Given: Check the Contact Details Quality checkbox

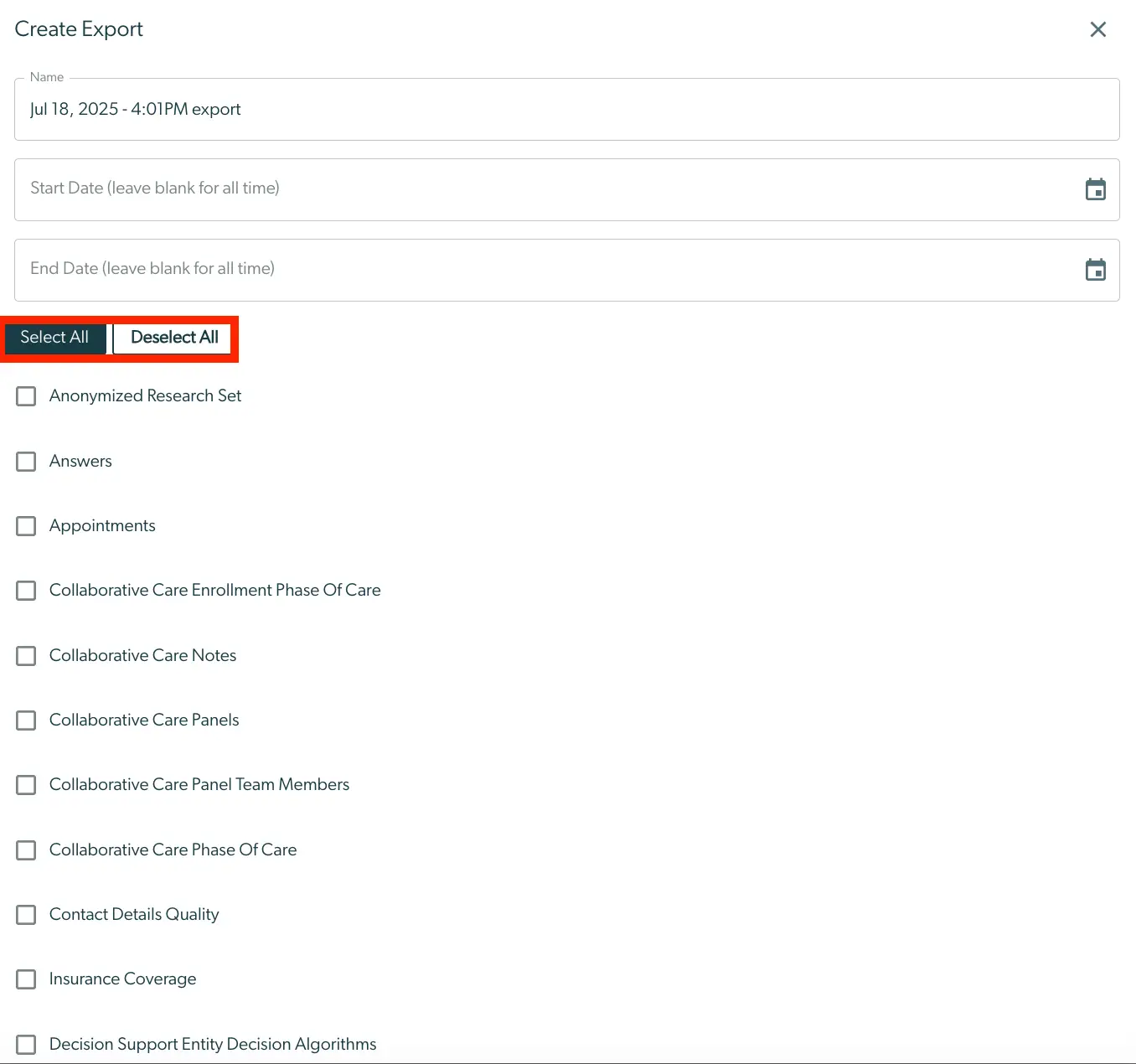Looking at the screenshot, I should pos(26,915).
